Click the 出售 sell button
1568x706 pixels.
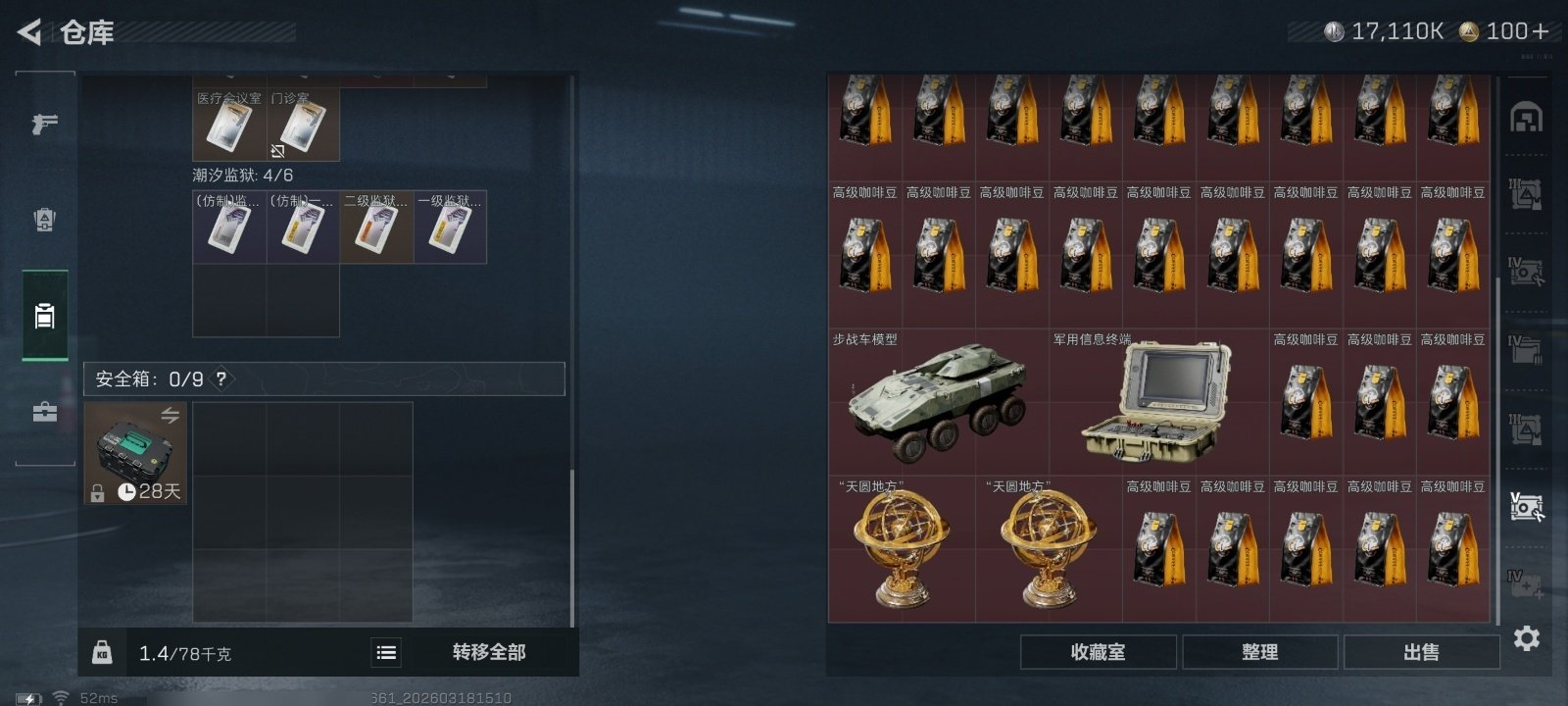[1421, 652]
